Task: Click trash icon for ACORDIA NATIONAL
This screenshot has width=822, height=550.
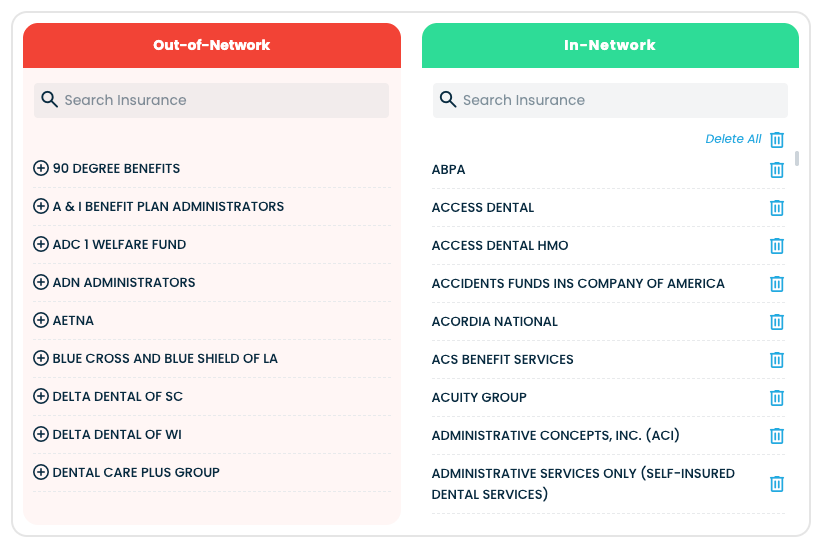Action: pyautogui.click(x=777, y=322)
